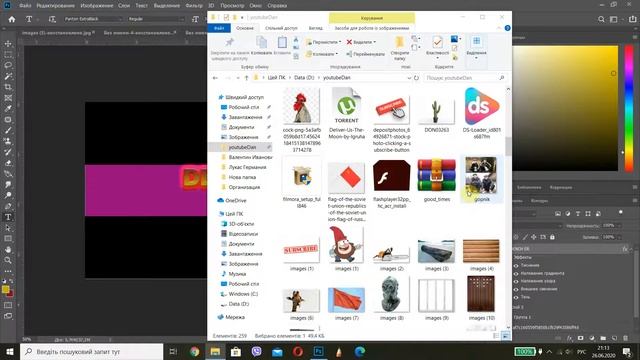The width and height of the screenshot is (640, 360).
Task: Click Перейменувати in Explorer ribbon
Action: pos(365,54)
